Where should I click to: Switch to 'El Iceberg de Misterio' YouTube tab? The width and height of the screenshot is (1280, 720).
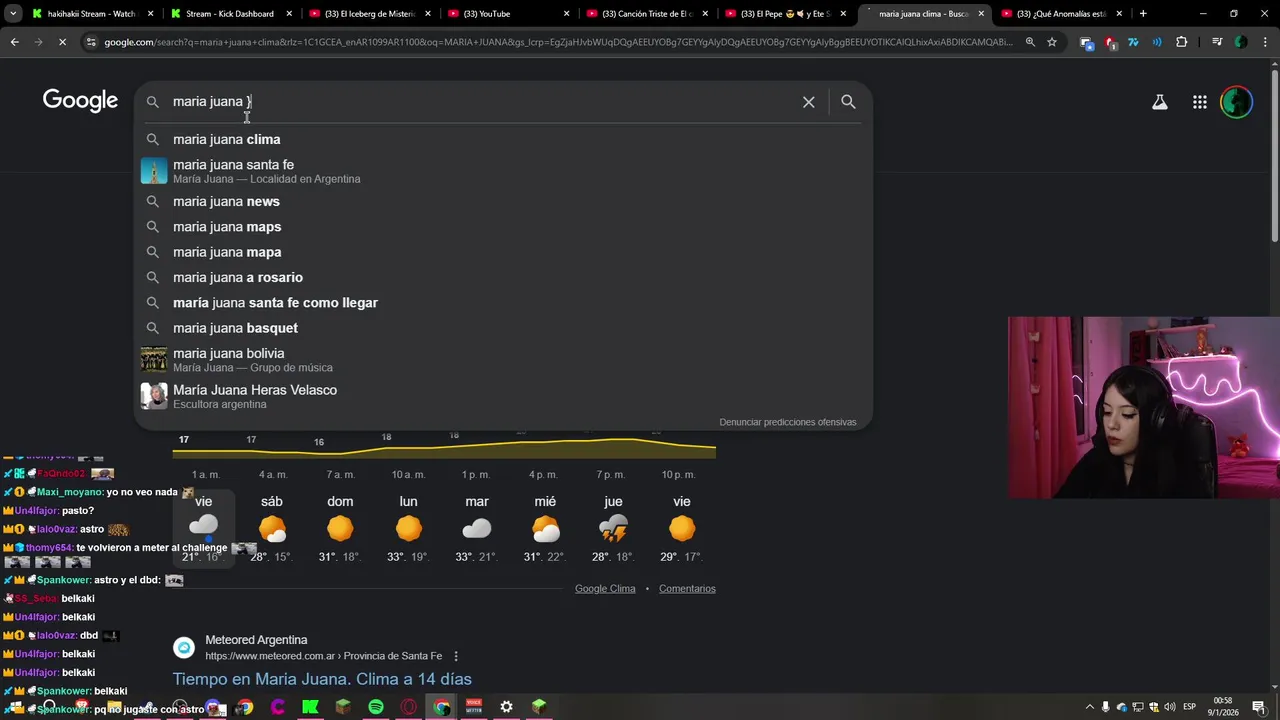(x=369, y=14)
